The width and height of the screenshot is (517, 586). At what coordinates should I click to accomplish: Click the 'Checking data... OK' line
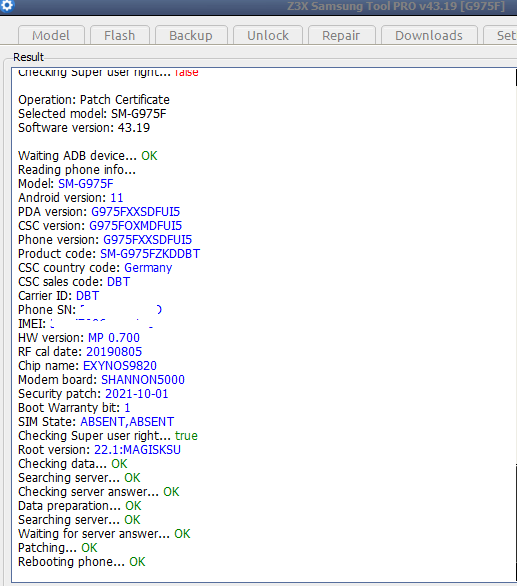73,464
